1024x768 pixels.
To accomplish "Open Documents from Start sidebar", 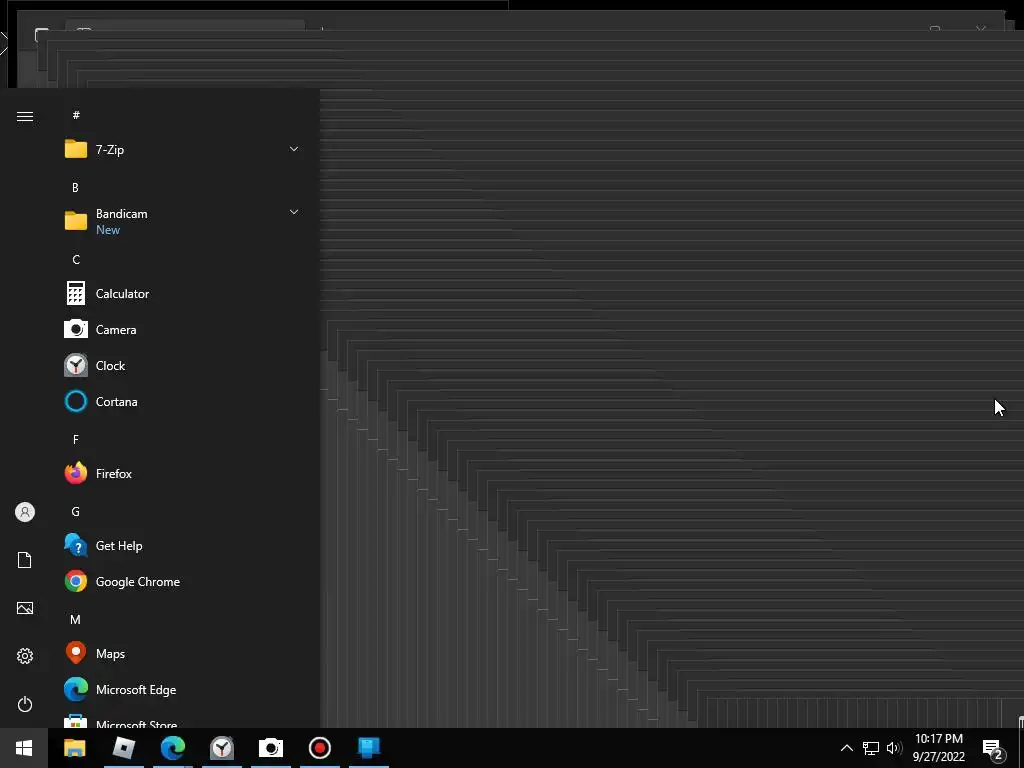I will point(25,560).
